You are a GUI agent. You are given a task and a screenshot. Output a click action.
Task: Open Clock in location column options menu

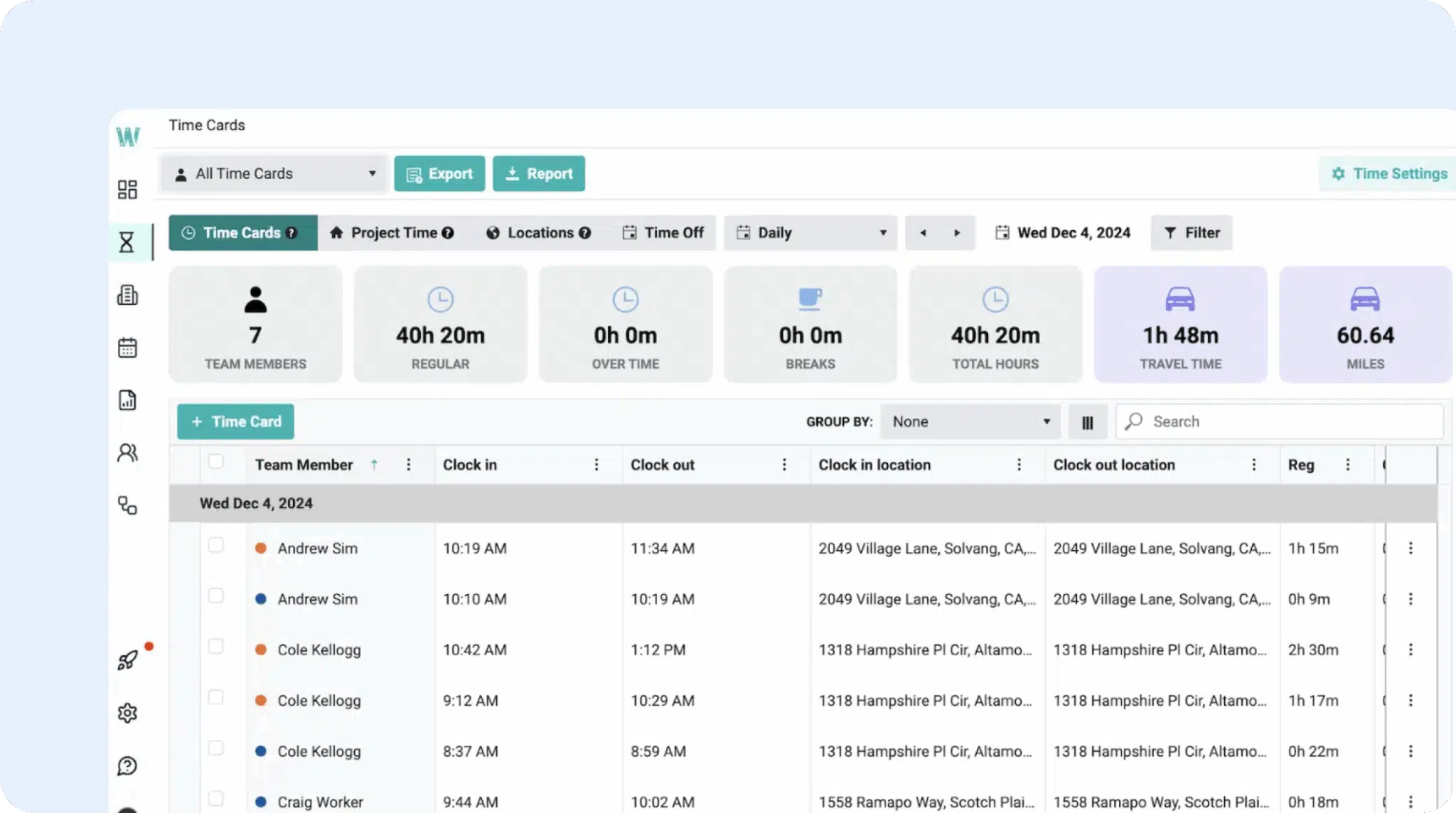tap(1019, 465)
